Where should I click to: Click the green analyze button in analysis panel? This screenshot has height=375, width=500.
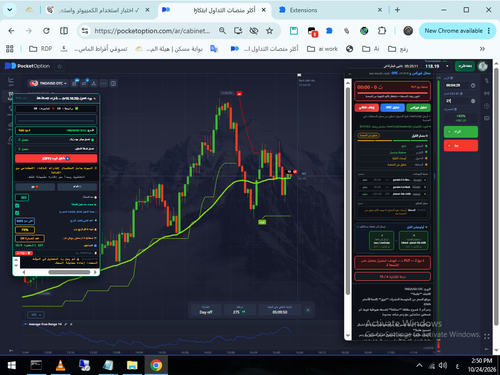coord(418,107)
